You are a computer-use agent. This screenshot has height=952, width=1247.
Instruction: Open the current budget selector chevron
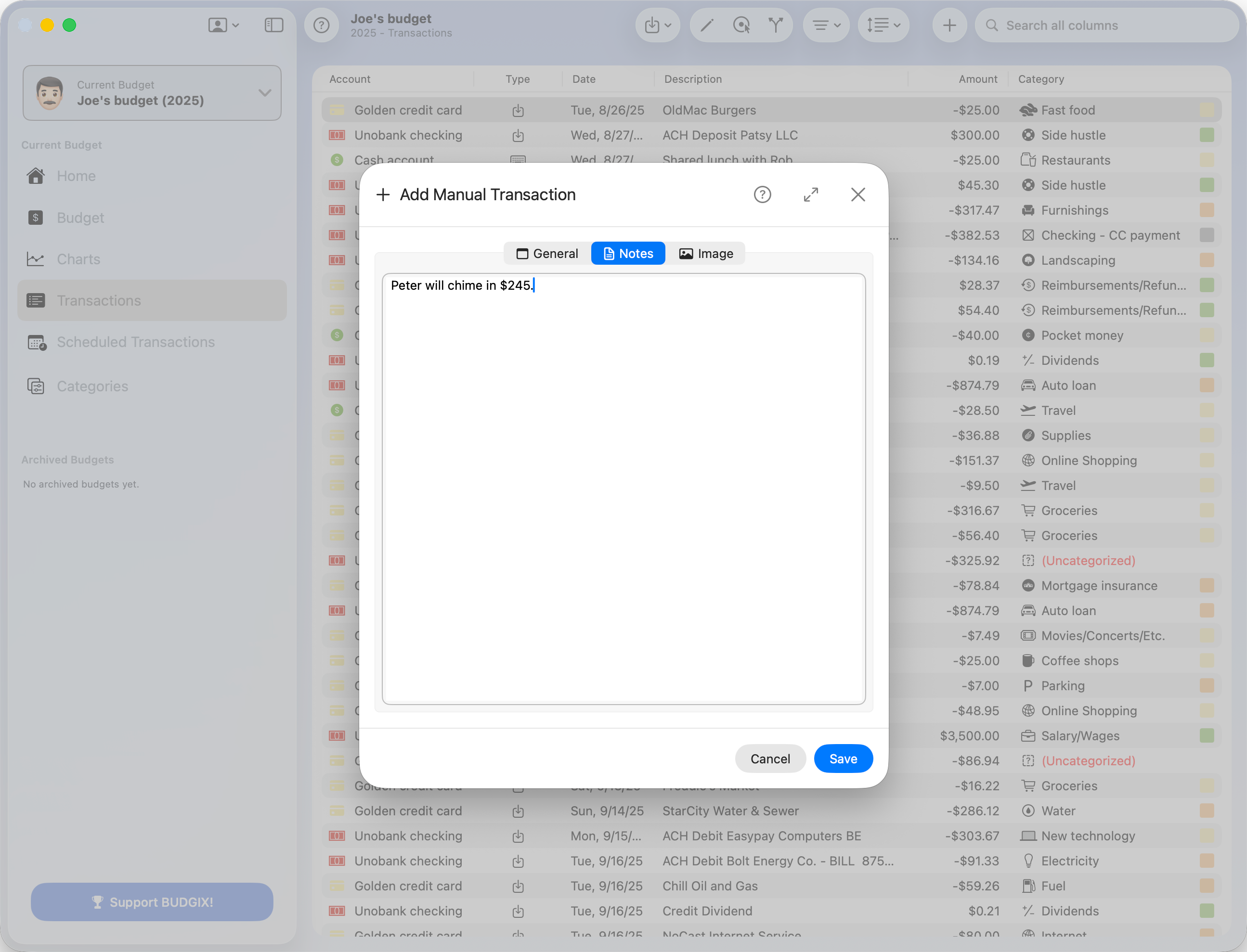point(264,92)
